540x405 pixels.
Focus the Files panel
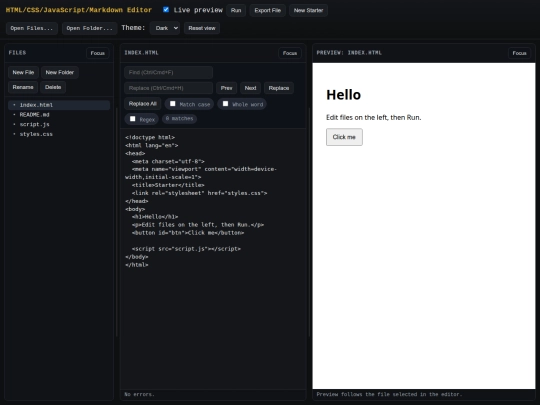click(97, 53)
